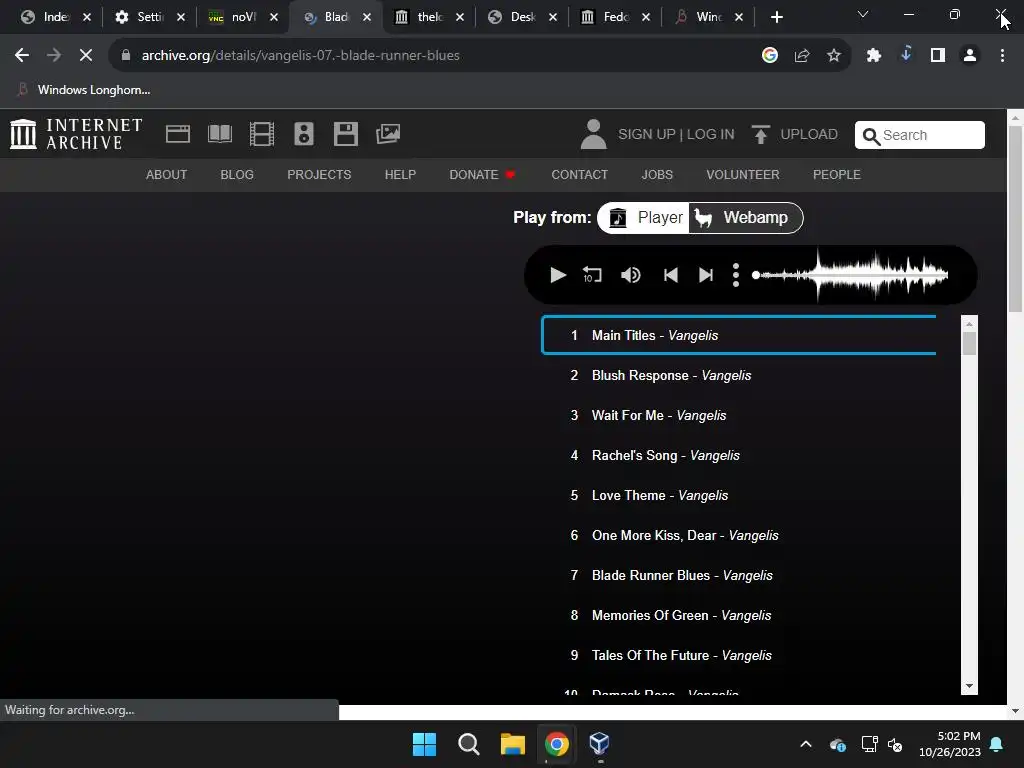The image size is (1024, 768).
Task: Switch playback to the built-in Player
Action: click(645, 217)
